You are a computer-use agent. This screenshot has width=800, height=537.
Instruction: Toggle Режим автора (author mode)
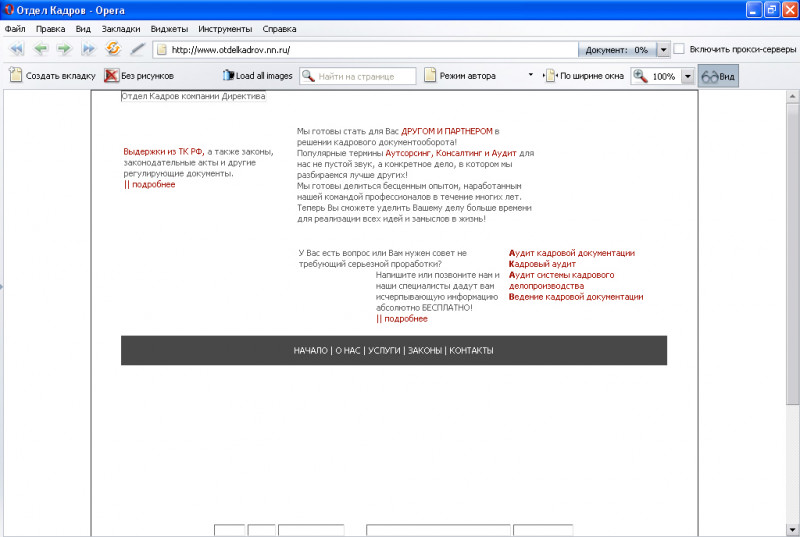[x=460, y=75]
